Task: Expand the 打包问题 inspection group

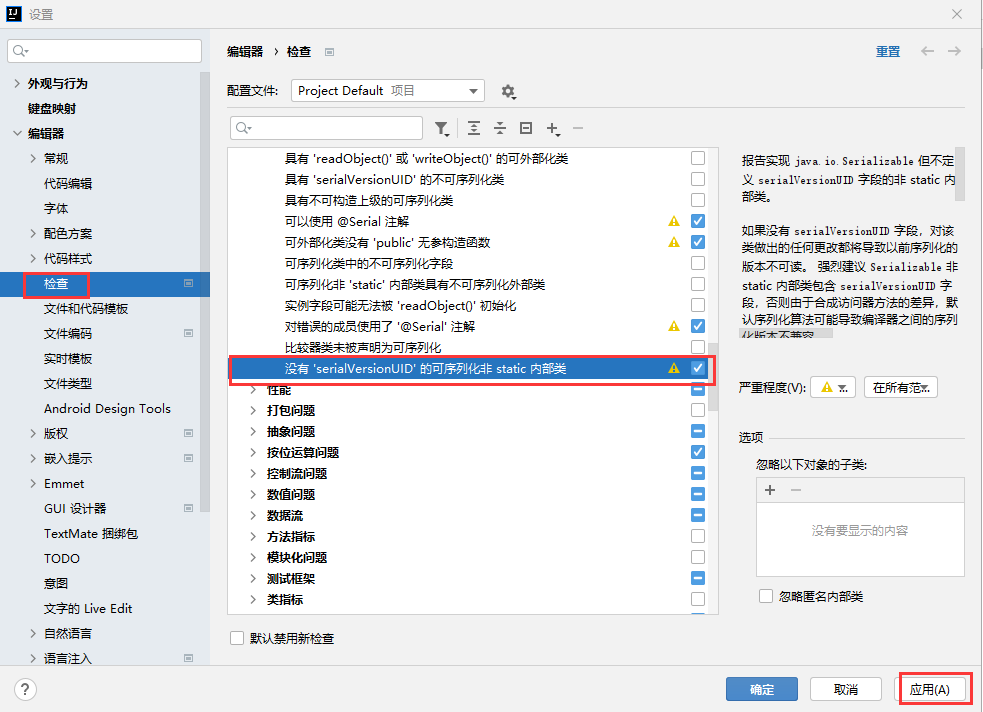Action: click(x=253, y=411)
